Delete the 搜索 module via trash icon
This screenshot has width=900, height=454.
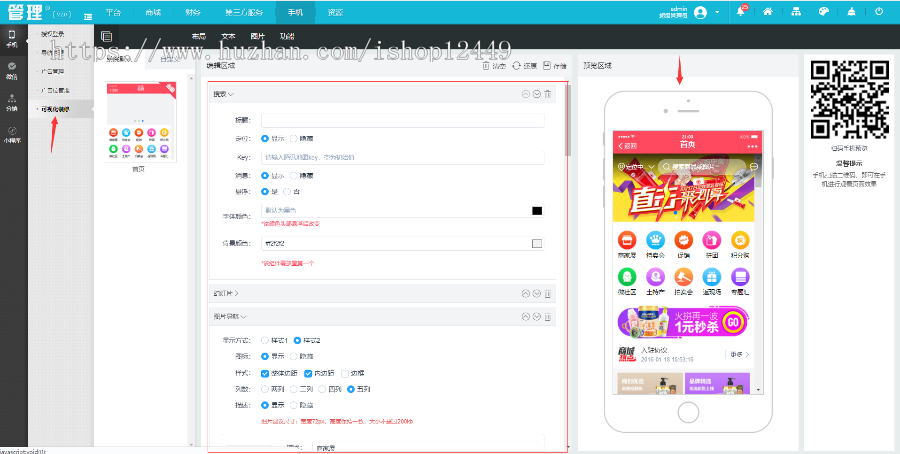point(548,95)
